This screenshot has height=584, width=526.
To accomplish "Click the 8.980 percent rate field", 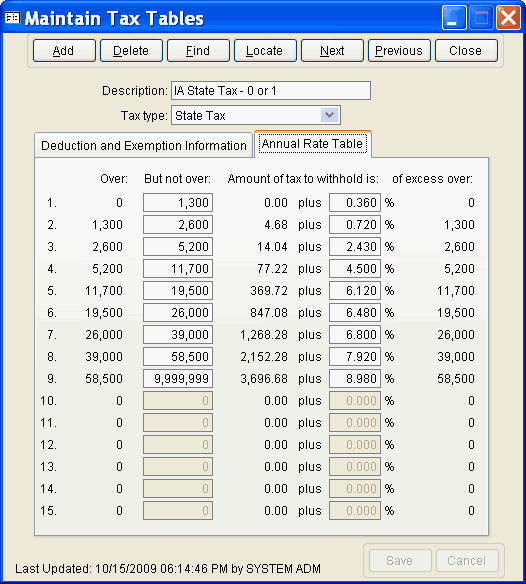I will 355,378.
